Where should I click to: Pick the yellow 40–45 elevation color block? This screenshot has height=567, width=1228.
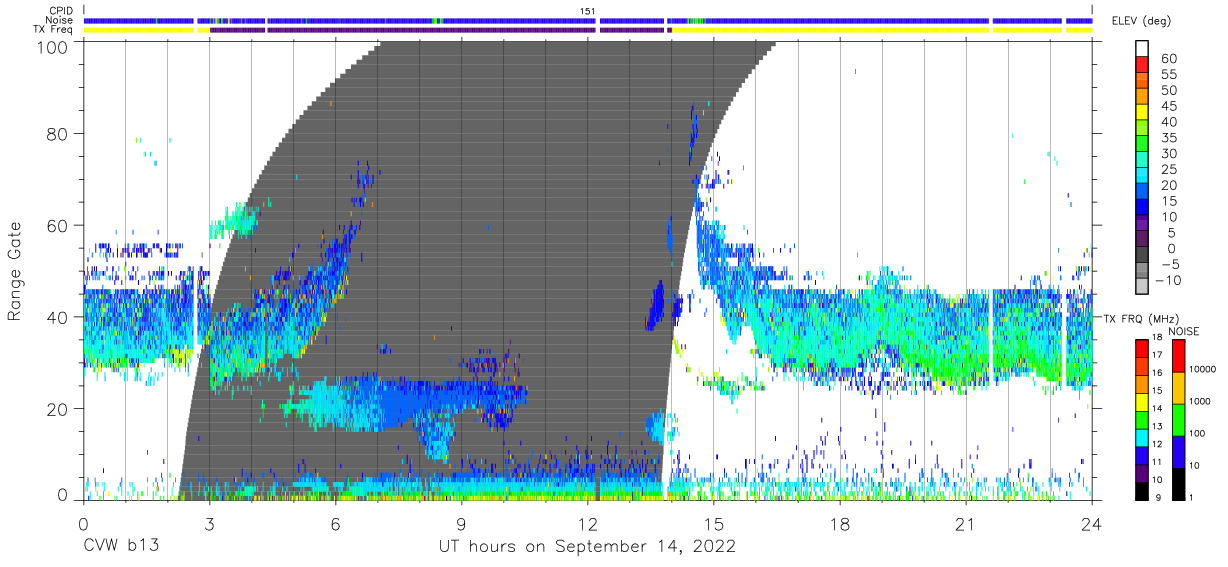tap(1143, 114)
